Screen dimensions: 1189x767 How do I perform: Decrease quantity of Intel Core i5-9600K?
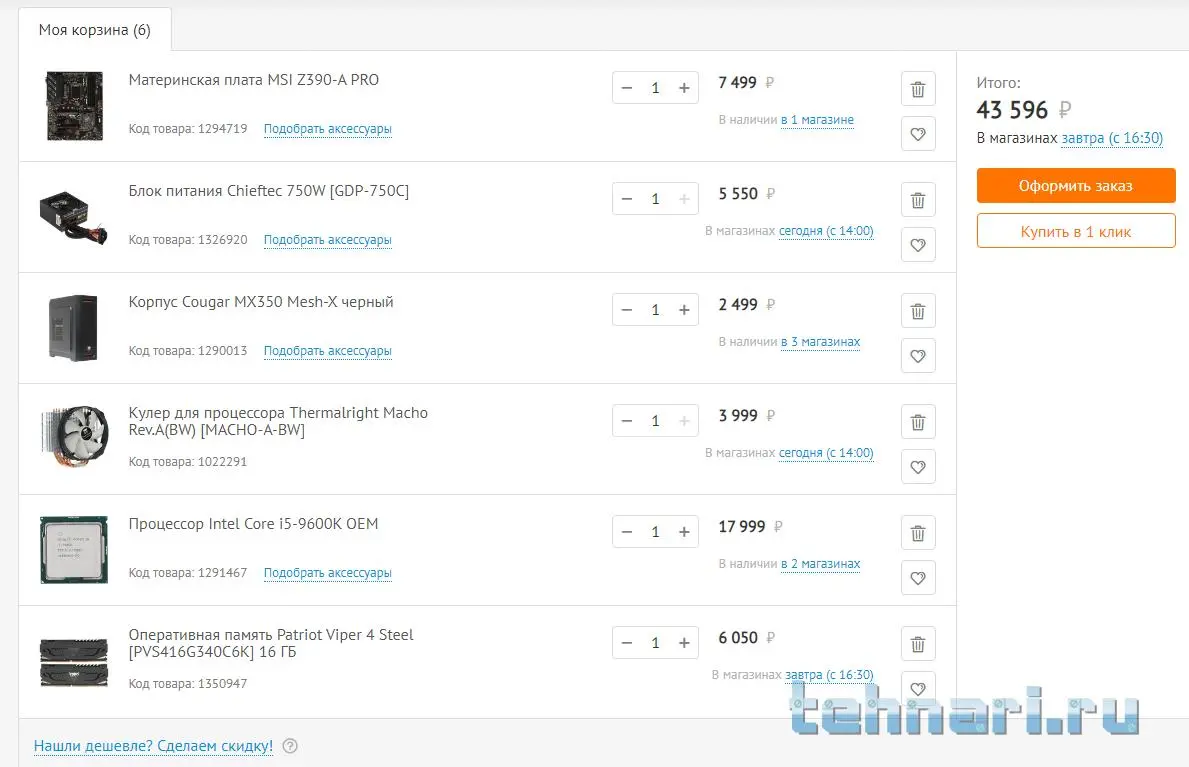tap(627, 532)
